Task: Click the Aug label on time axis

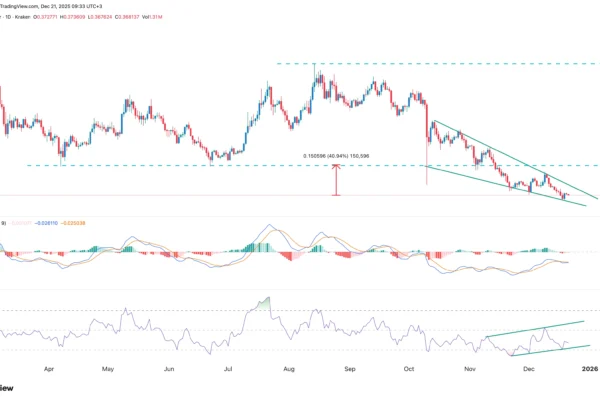Action: point(290,368)
